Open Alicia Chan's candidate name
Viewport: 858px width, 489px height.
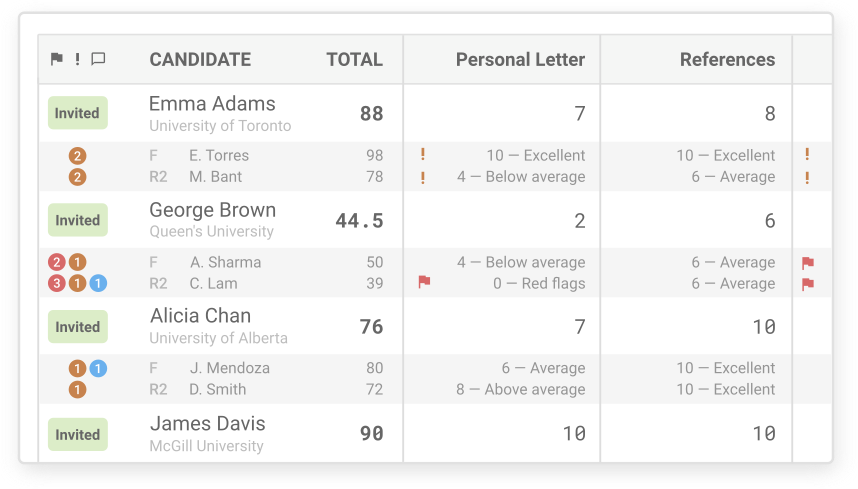[201, 316]
